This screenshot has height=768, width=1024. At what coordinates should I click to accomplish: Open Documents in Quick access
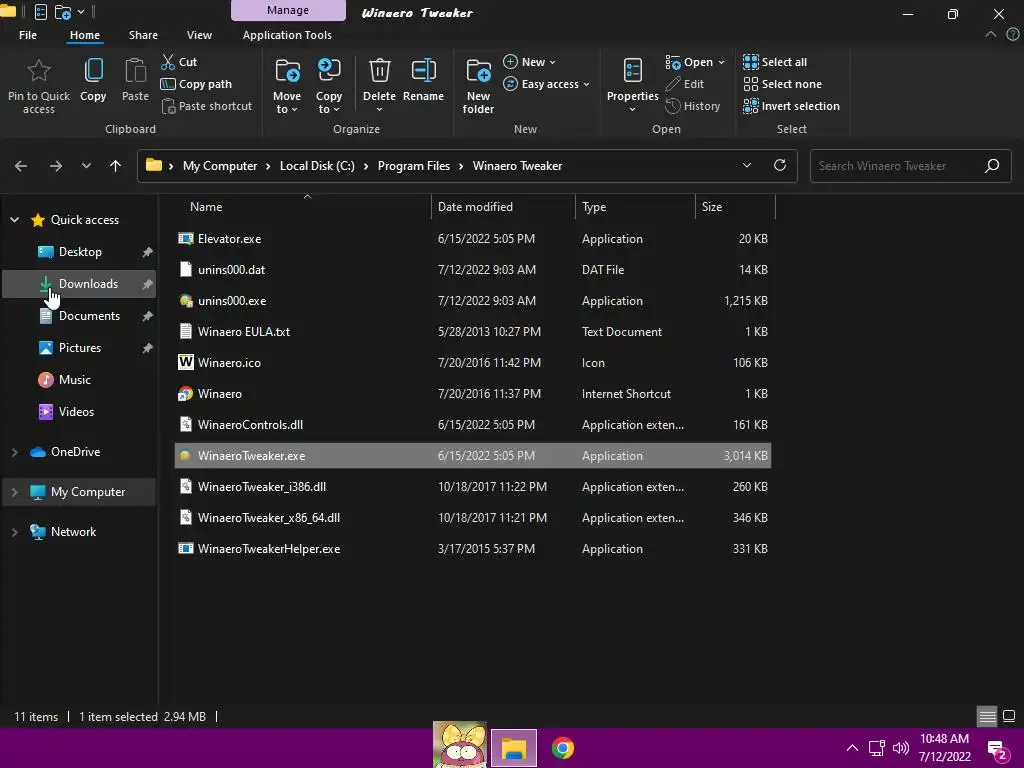tap(79, 316)
